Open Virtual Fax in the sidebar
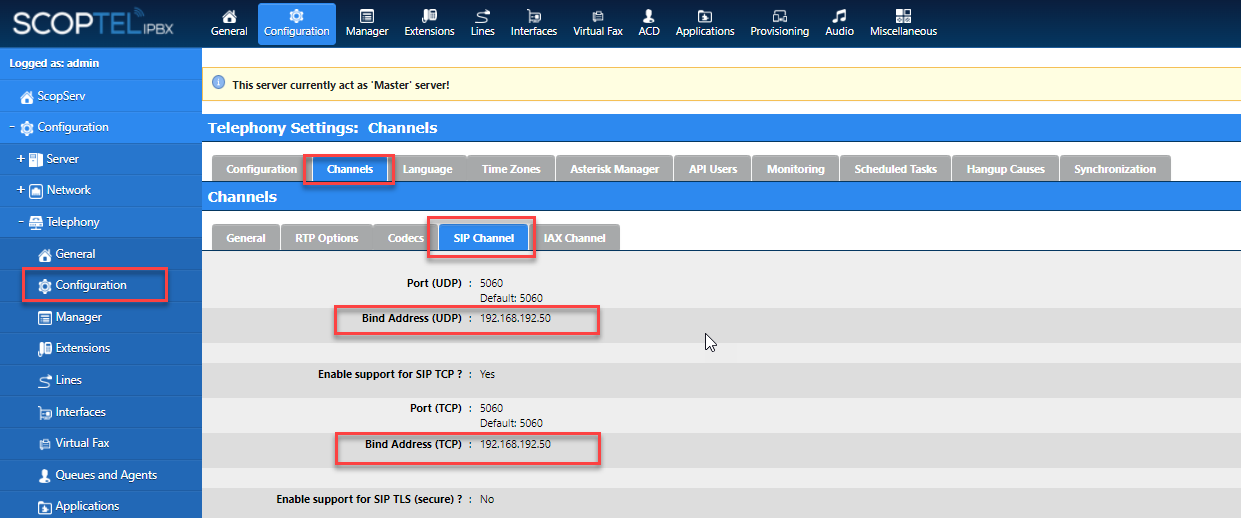The width and height of the screenshot is (1241, 518). (x=74, y=443)
